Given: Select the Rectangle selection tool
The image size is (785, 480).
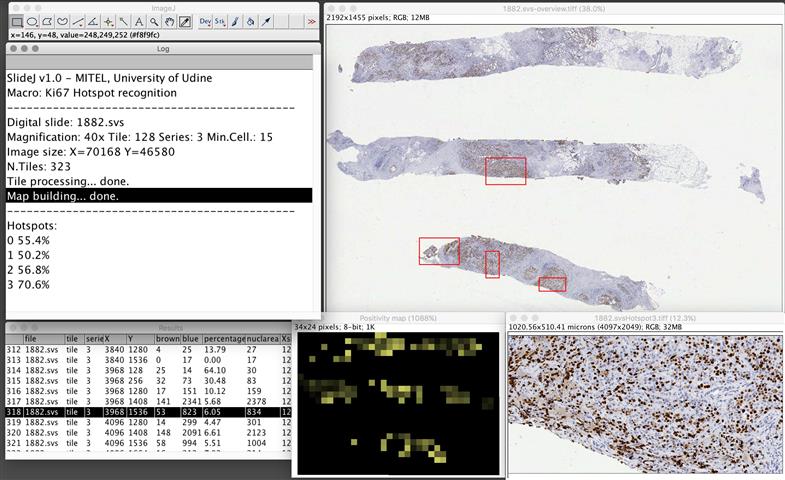Looking at the screenshot, I should click(x=17, y=21).
